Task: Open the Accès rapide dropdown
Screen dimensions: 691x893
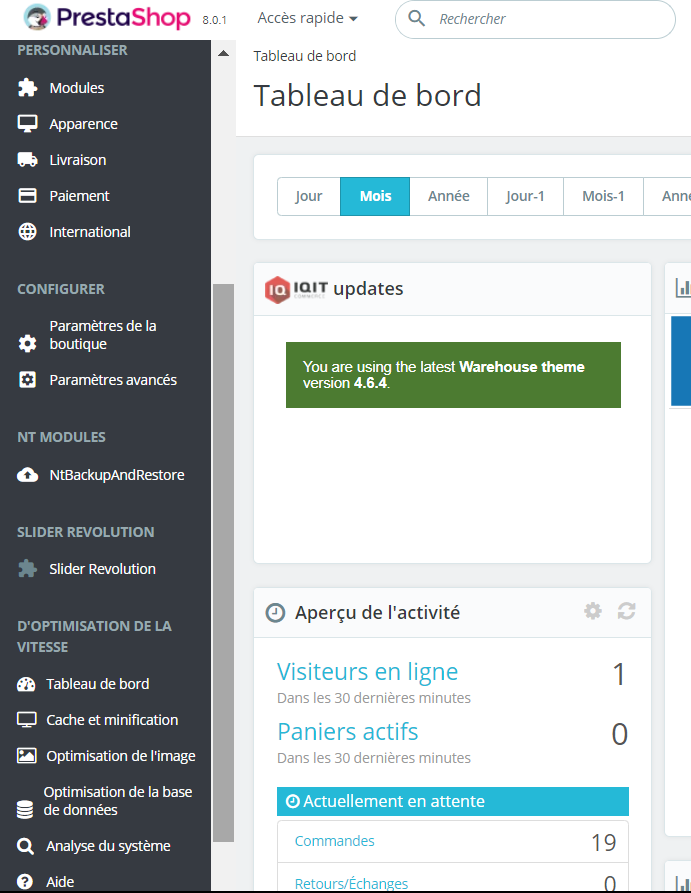Action: pos(308,18)
